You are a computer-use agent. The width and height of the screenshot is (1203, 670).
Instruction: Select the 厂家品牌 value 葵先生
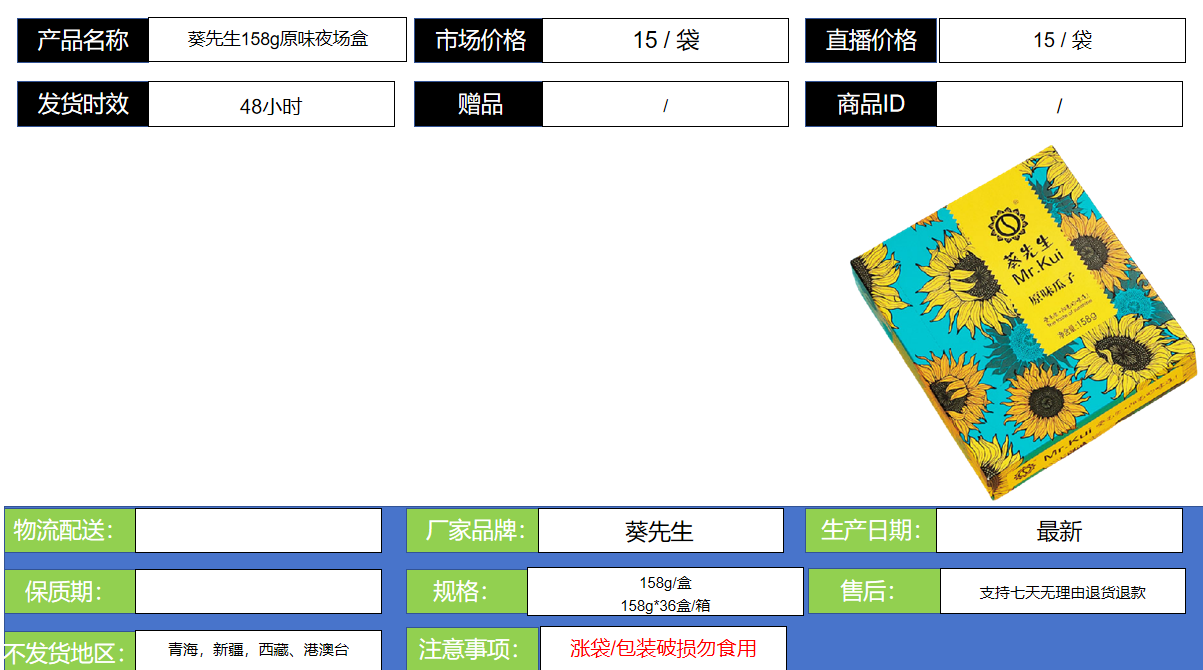[x=660, y=531]
